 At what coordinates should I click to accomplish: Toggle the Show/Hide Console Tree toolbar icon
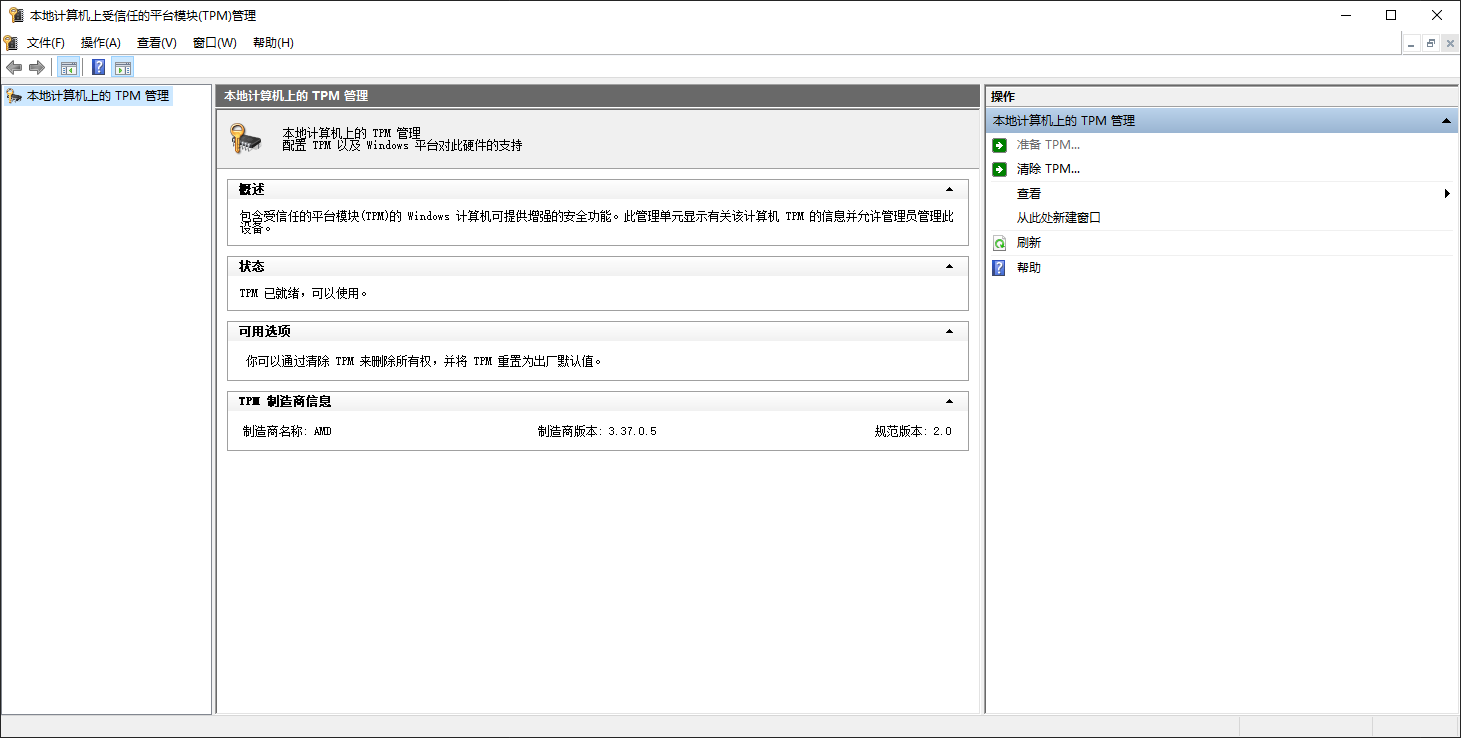point(68,67)
